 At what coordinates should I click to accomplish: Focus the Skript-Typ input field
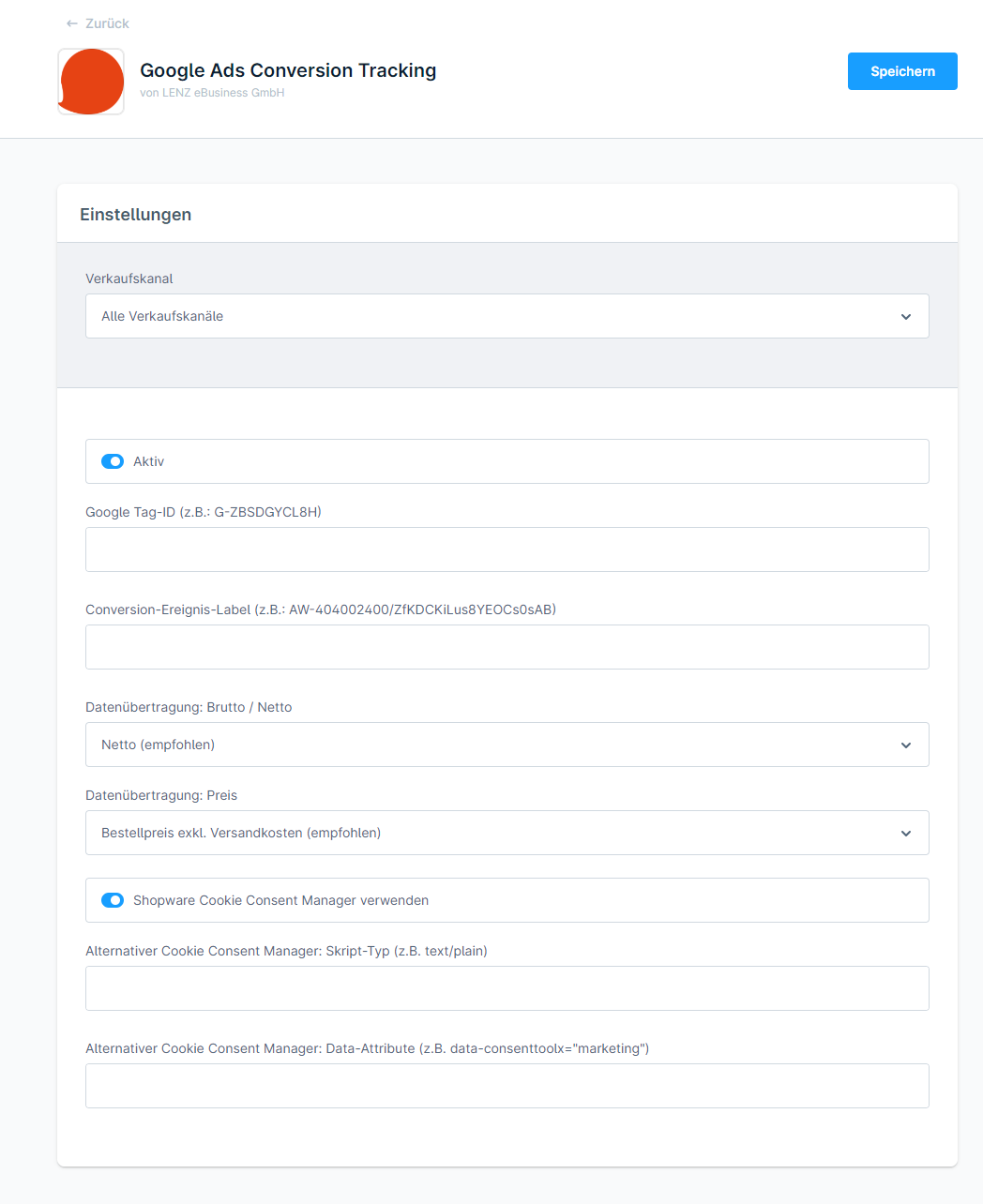pyautogui.click(x=507, y=988)
